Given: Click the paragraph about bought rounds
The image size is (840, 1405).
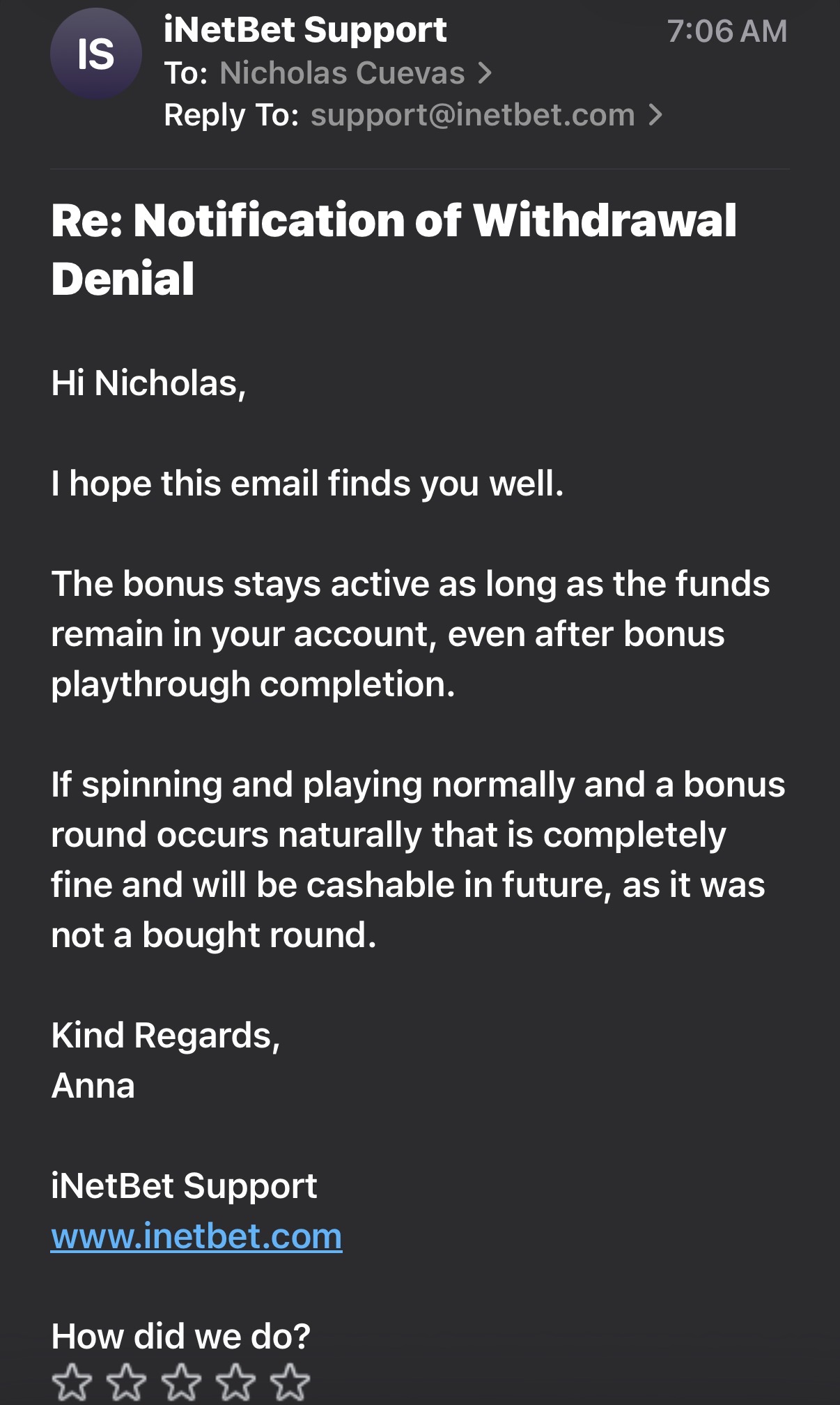Looking at the screenshot, I should coord(417,859).
